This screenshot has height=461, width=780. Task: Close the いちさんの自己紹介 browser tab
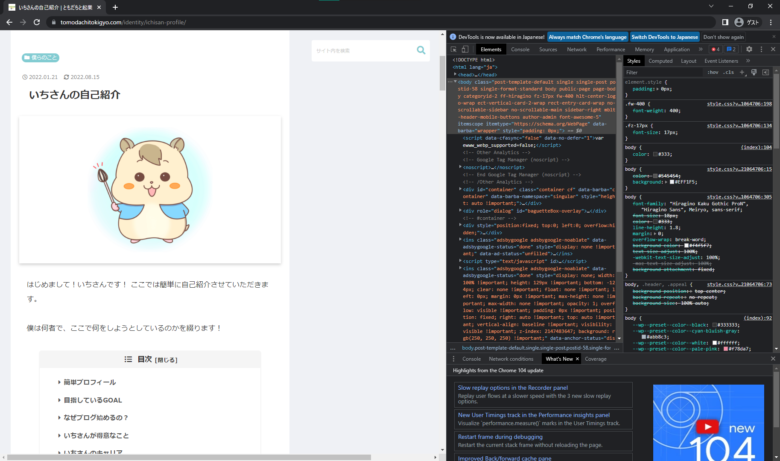pyautogui.click(x=99, y=7)
